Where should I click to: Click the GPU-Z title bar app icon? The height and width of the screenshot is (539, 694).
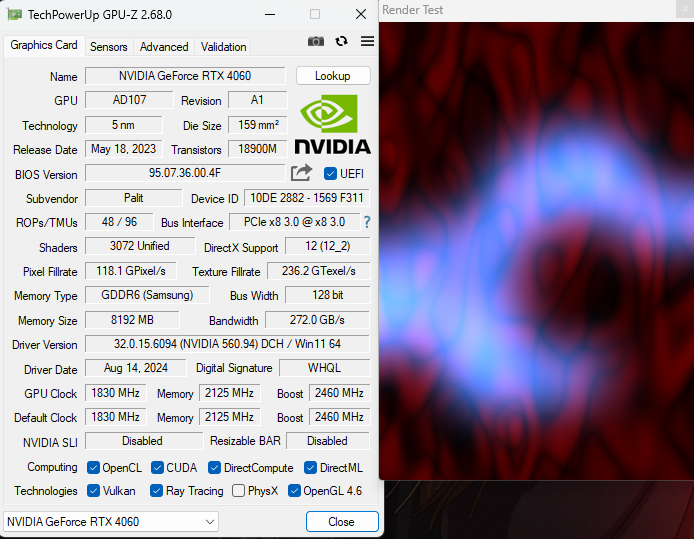pyautogui.click(x=14, y=15)
